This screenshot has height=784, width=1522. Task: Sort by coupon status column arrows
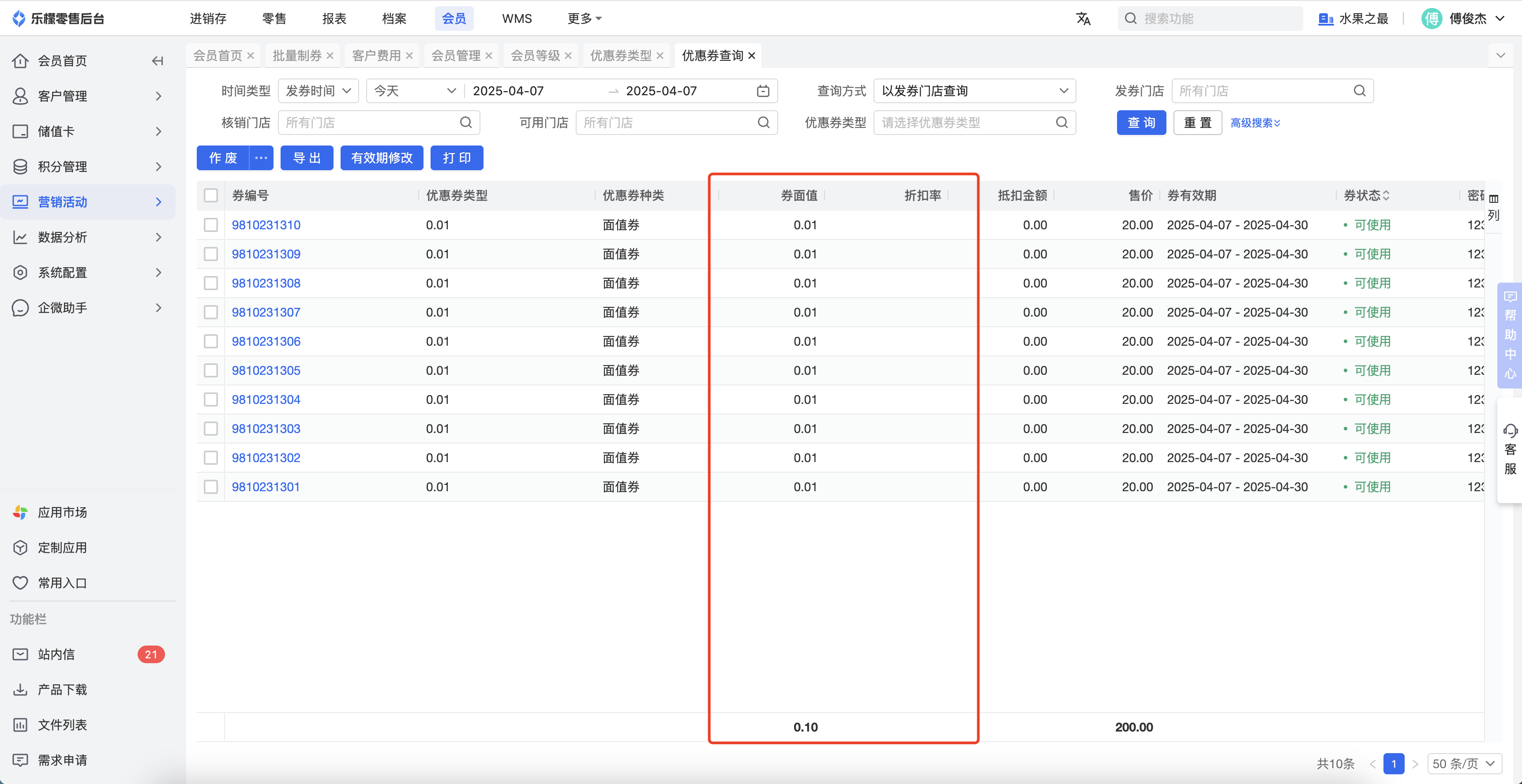coord(1386,195)
